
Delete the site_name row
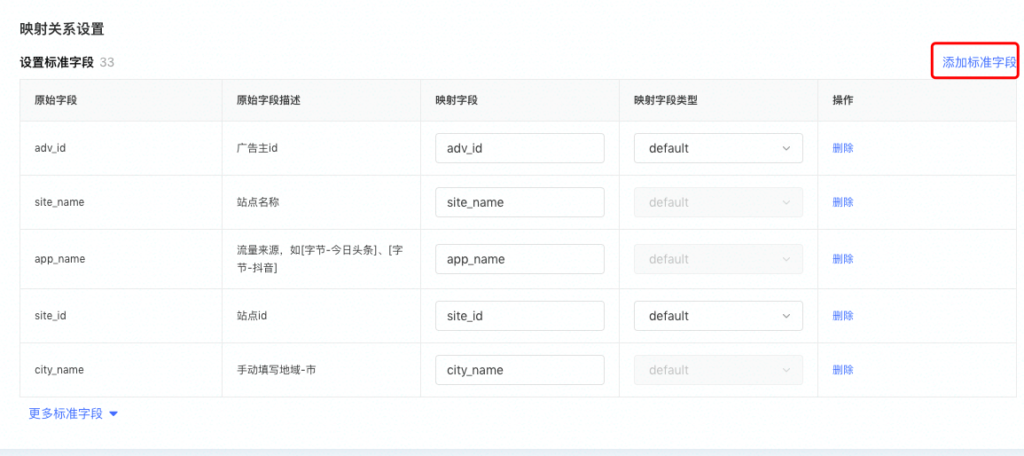tap(843, 202)
